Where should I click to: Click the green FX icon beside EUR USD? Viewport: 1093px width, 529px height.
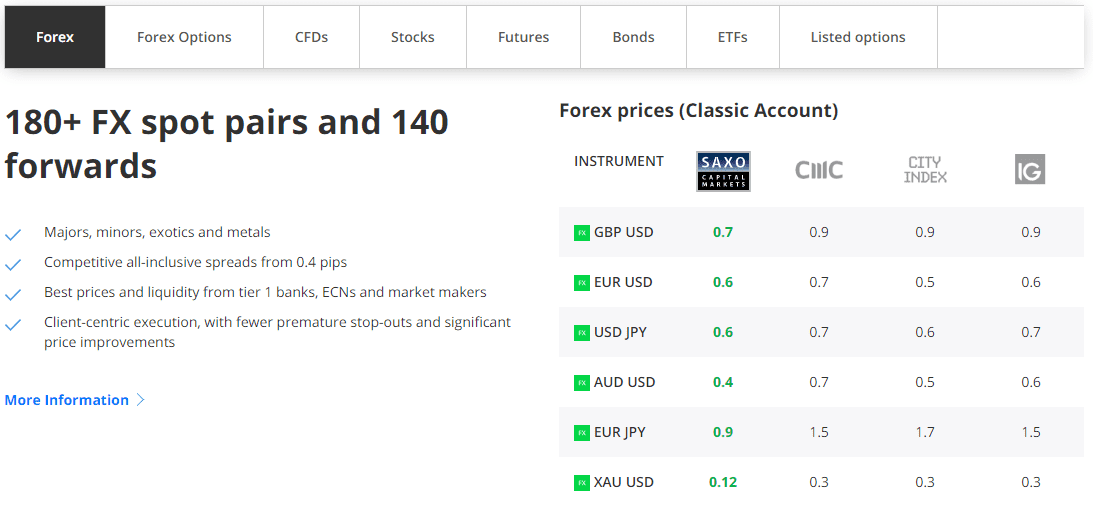click(582, 283)
